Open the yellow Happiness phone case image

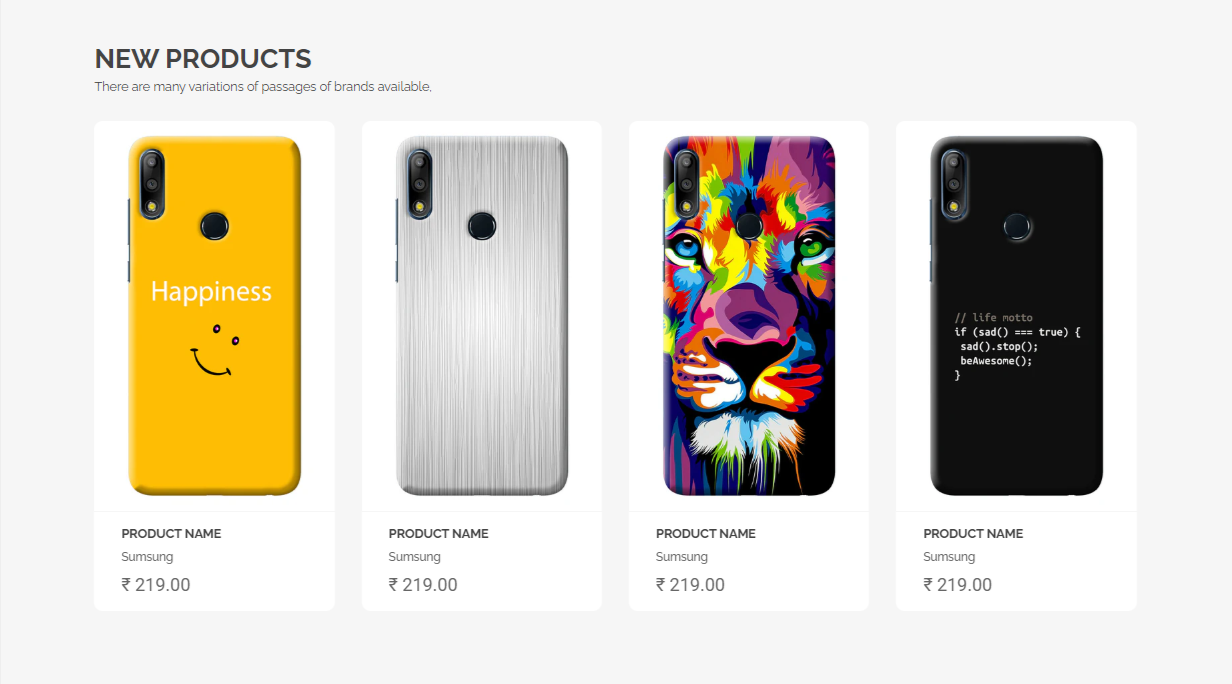pyautogui.click(x=214, y=316)
